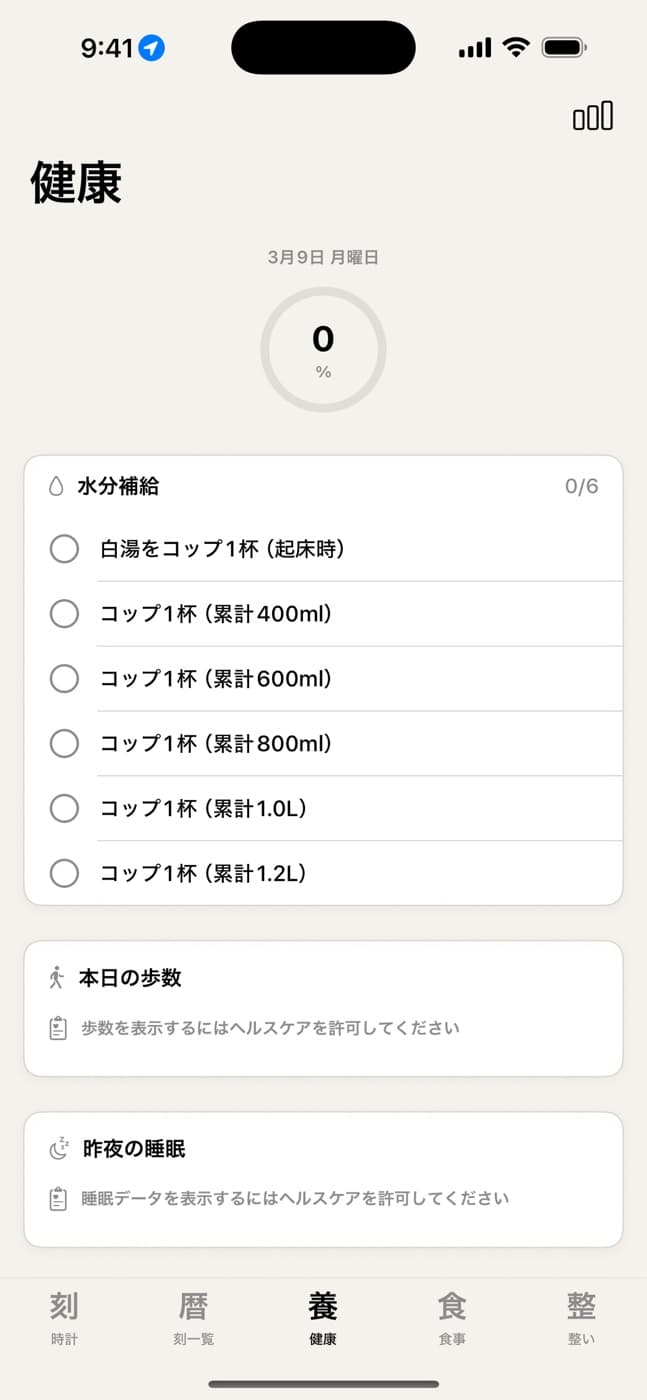Check off 白湯をコップ1杯（起床時）
Screen dimensions: 647x1400
(64, 549)
